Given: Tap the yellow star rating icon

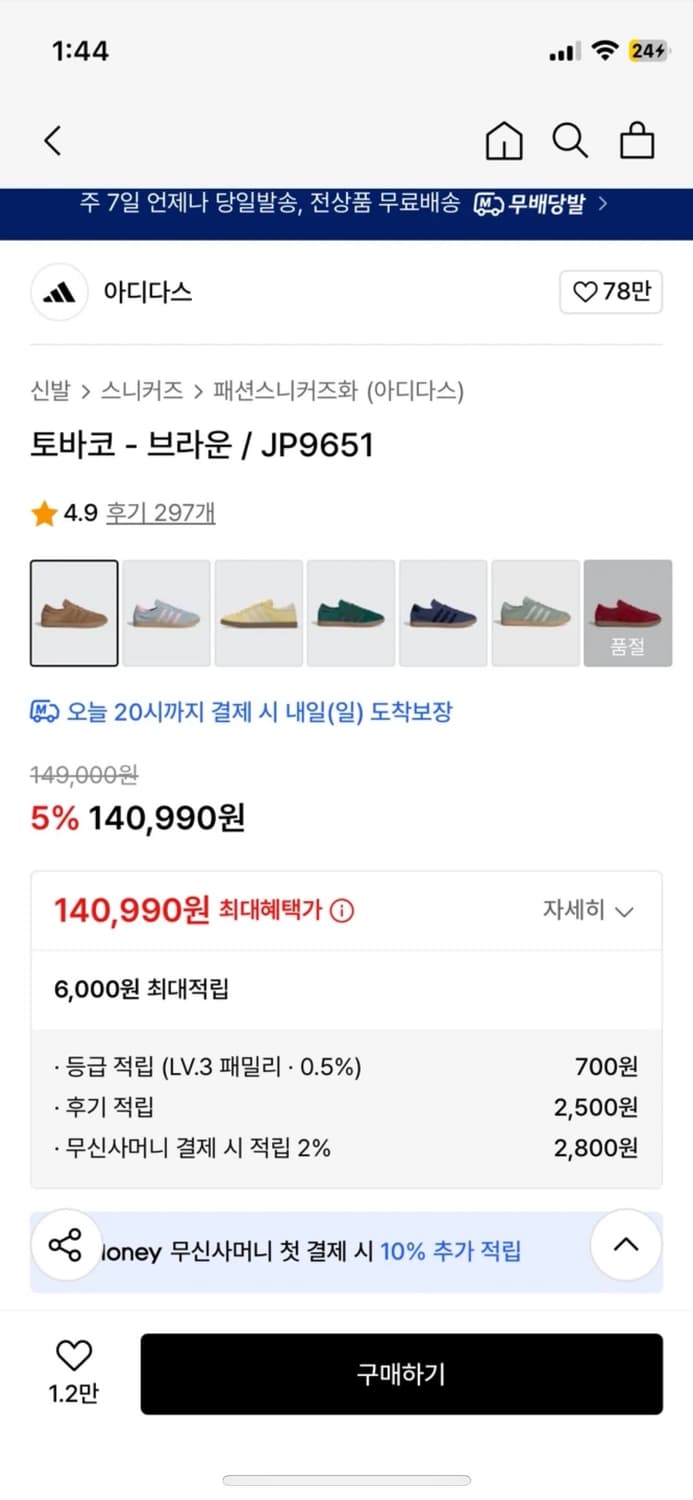Looking at the screenshot, I should pyautogui.click(x=44, y=511).
